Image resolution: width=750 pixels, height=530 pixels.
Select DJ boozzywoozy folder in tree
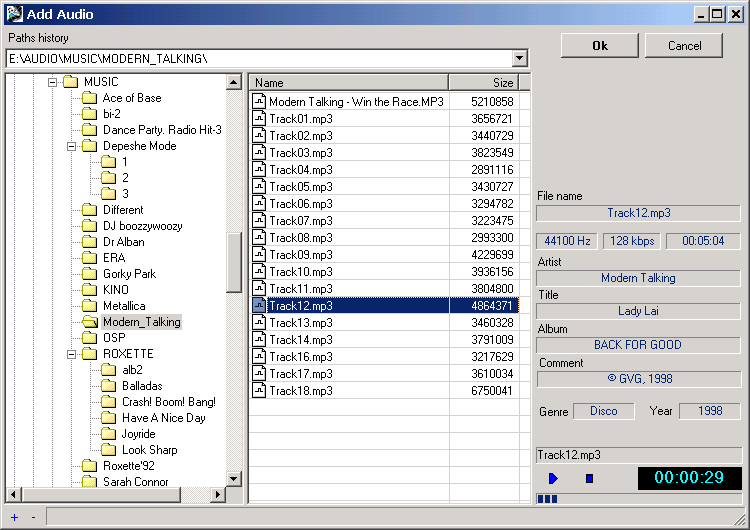(x=143, y=226)
